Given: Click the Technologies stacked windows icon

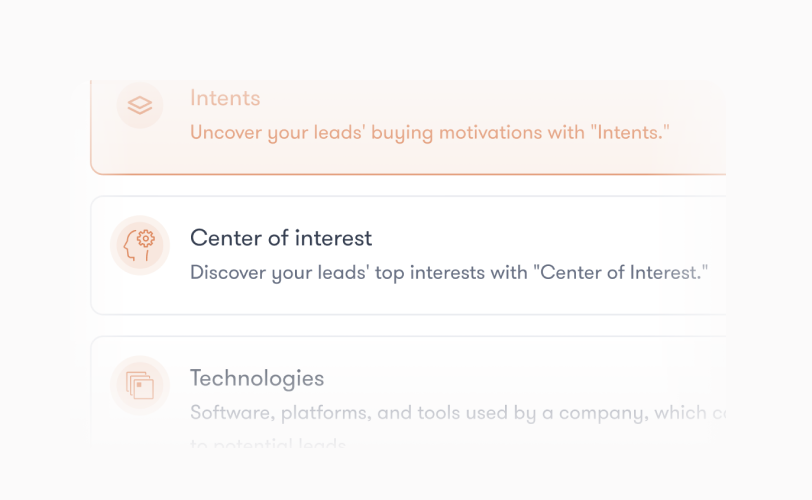Looking at the screenshot, I should point(140,385).
